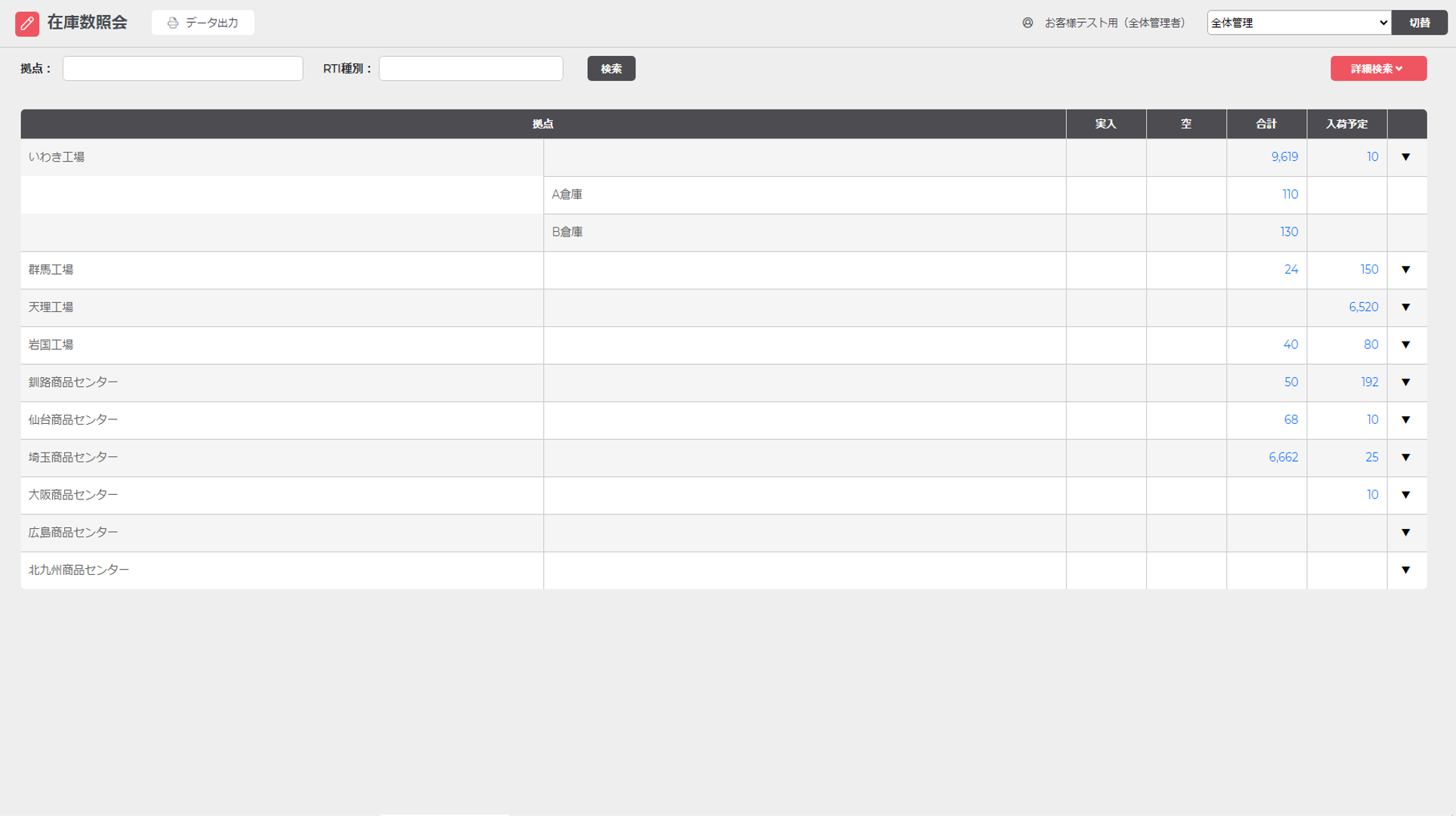This screenshot has width=1456, height=816.
Task: Click the お客様テスト用（全体管理者） user label
Action: click(x=1114, y=23)
